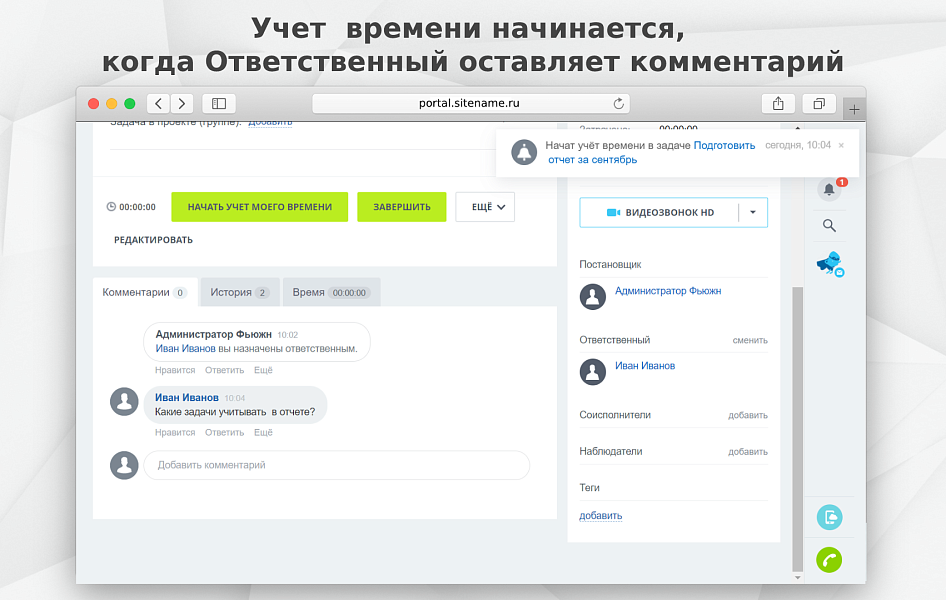Open the notification avatar icon in the popup
Image resolution: width=946 pixels, height=600 pixels.
(x=524, y=152)
